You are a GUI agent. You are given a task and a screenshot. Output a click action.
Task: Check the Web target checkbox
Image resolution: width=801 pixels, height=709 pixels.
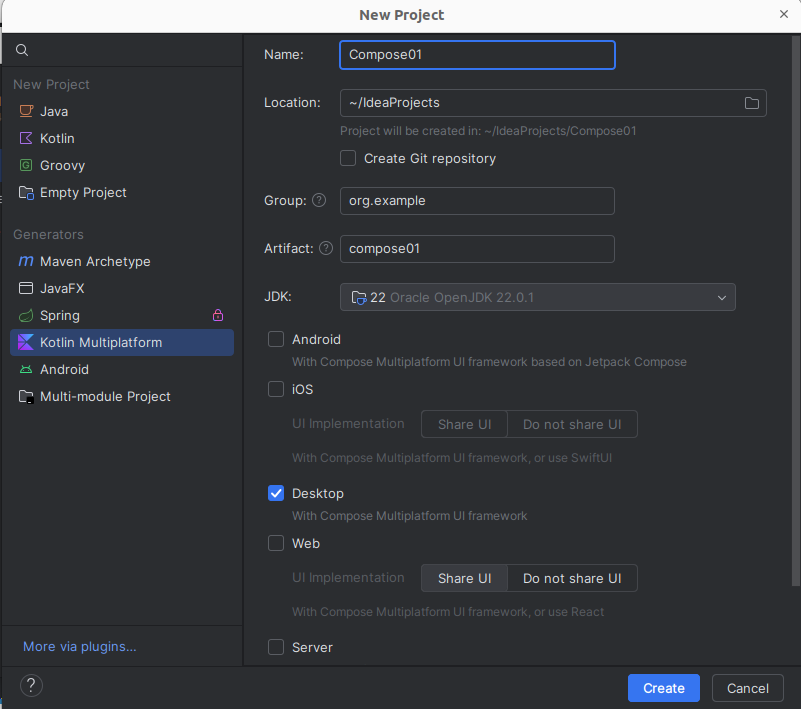(x=276, y=543)
